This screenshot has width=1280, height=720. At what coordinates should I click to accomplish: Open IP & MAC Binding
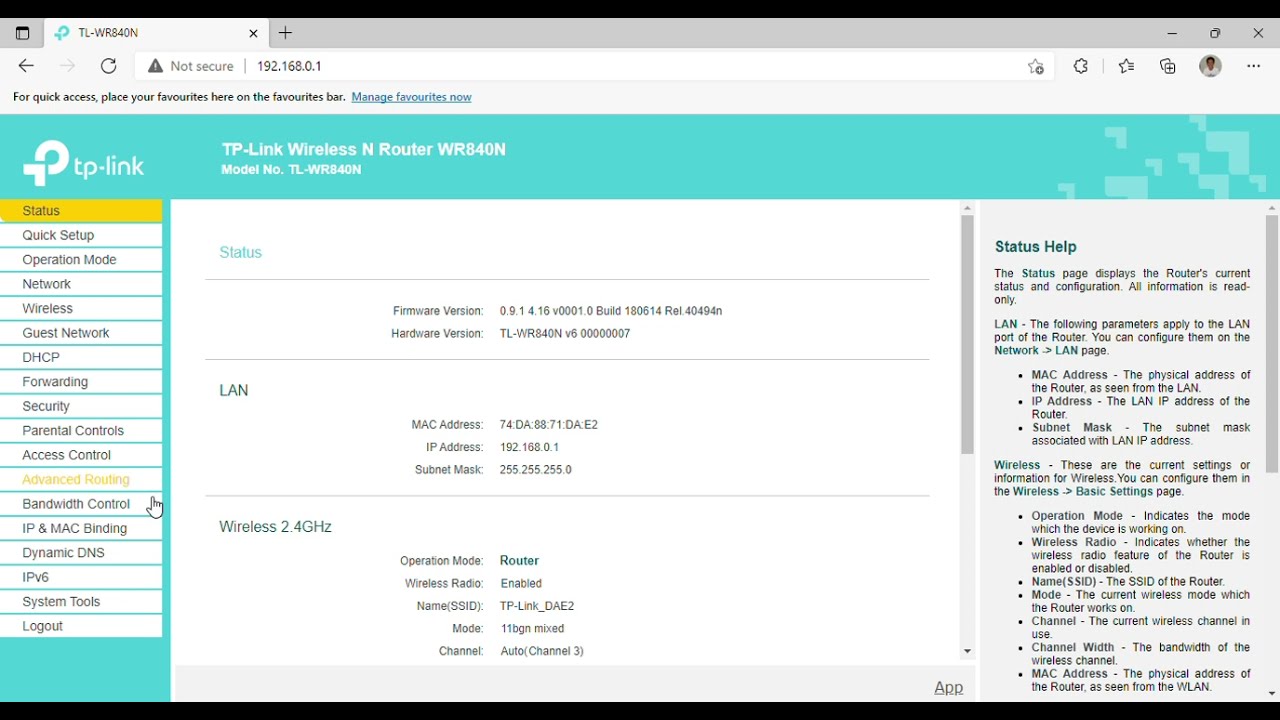[x=82, y=530]
